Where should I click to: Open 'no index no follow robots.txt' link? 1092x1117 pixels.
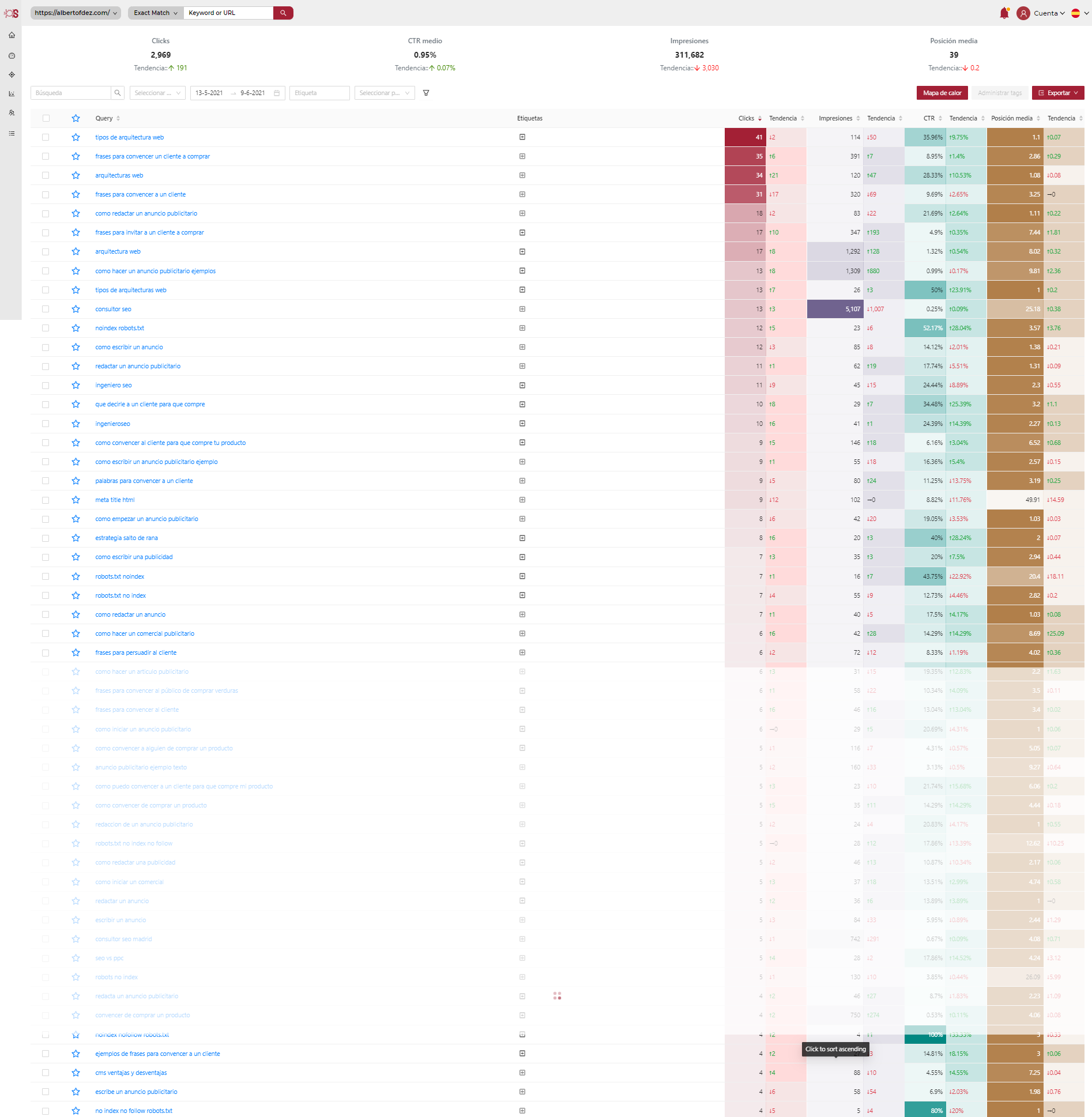[x=134, y=1111]
